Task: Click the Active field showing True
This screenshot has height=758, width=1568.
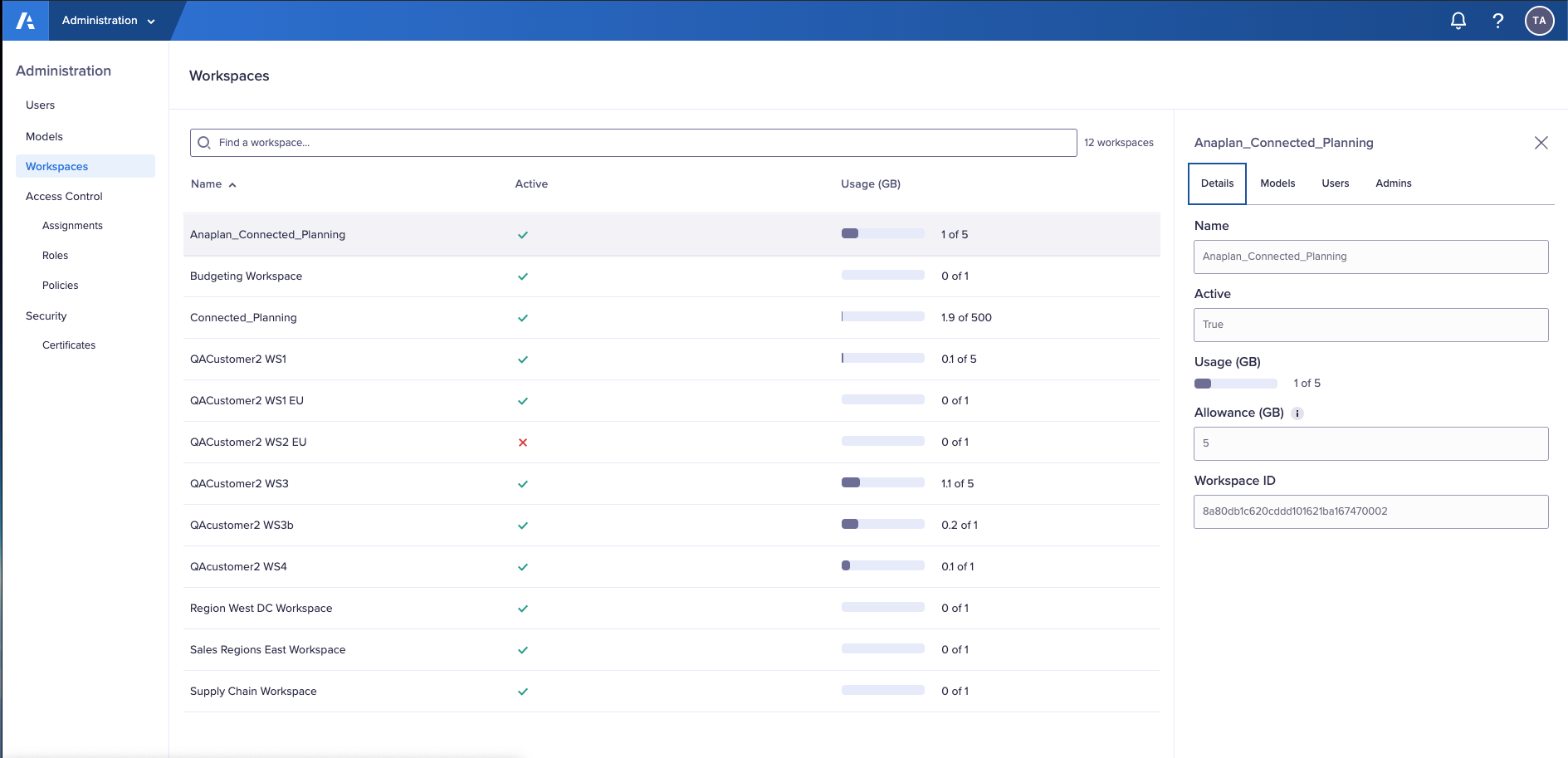Action: (1370, 325)
